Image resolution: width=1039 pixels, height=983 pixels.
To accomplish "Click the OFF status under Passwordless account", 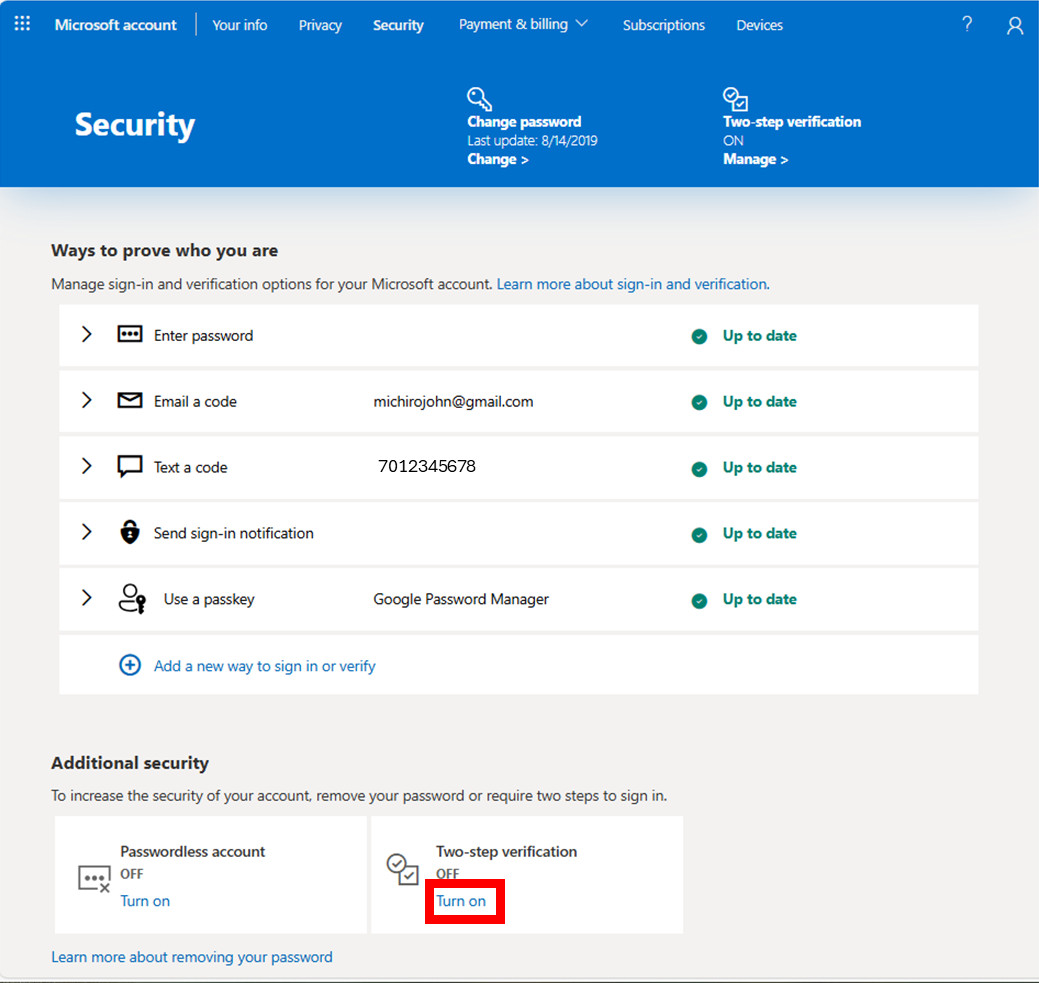I will [132, 874].
